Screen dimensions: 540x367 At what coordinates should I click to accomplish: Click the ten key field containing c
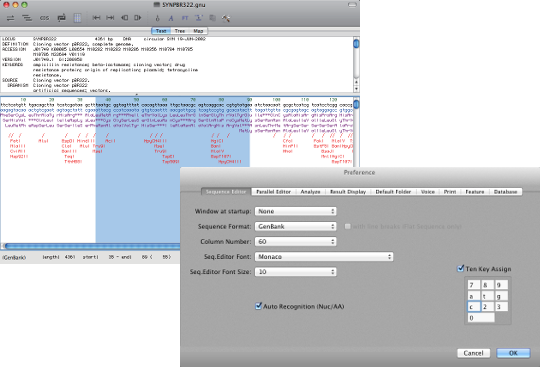(474, 307)
